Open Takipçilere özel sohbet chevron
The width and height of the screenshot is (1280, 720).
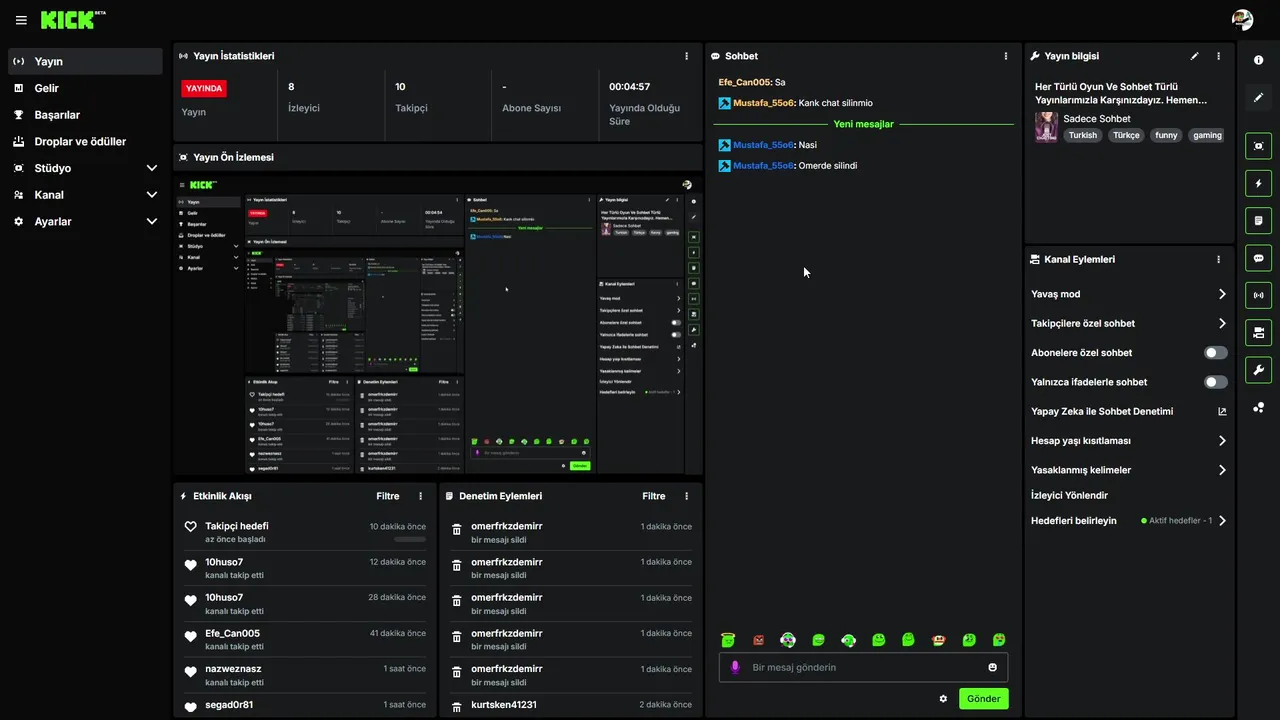click(1222, 323)
